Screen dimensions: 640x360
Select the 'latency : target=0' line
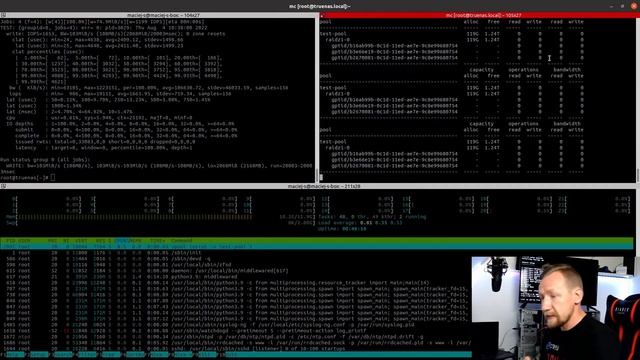[103, 148]
